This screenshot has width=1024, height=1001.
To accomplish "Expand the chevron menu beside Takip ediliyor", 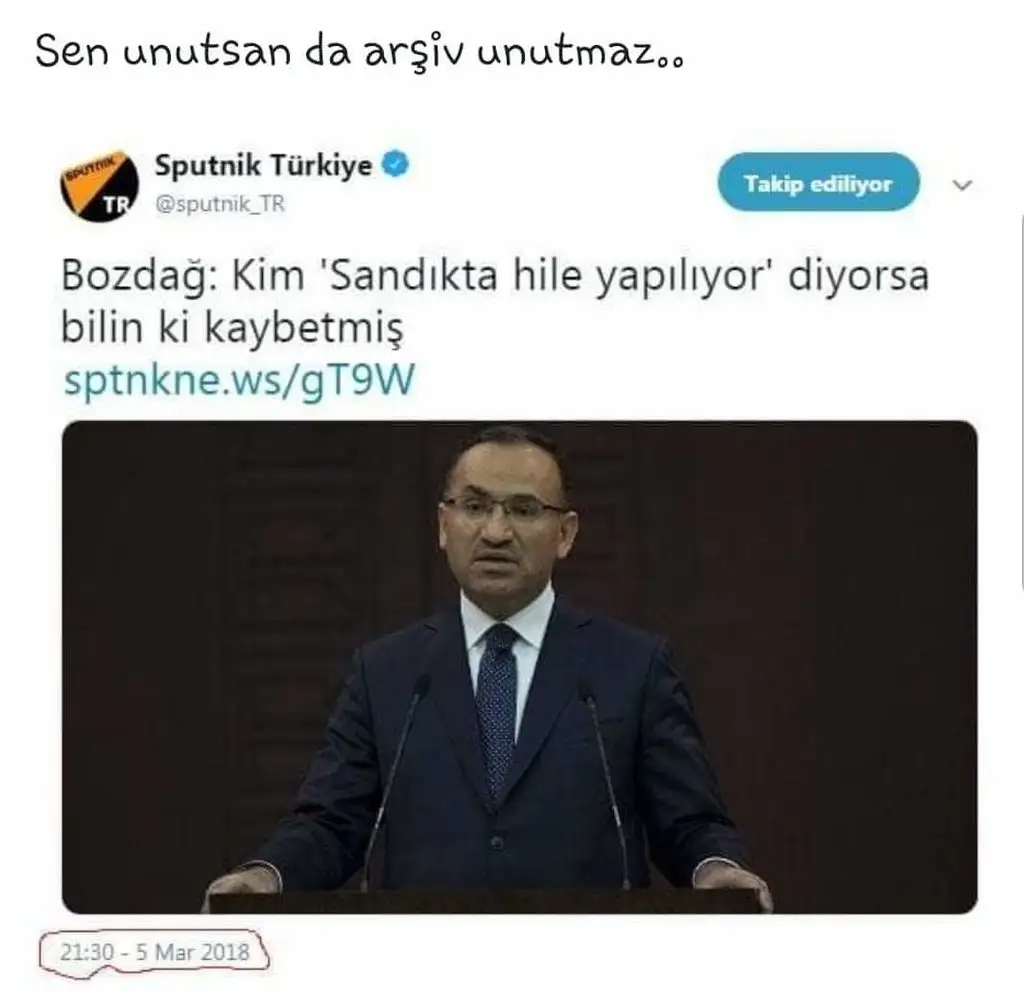I will 963,185.
